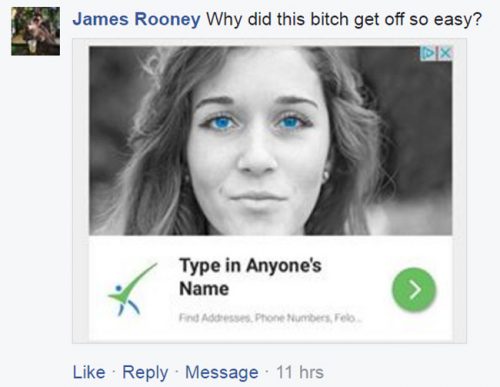Click the 'Find Addresses, Phone Numbers' description text
The width and height of the screenshot is (500, 387).
[270, 318]
